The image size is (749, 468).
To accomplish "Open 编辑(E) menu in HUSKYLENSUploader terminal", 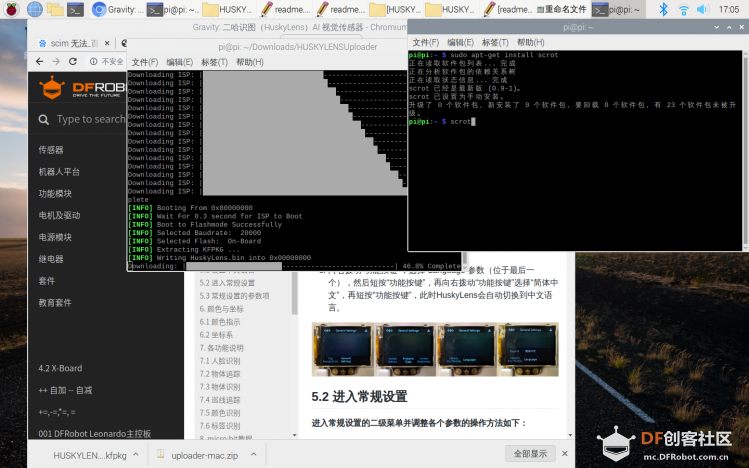I will click(180, 62).
